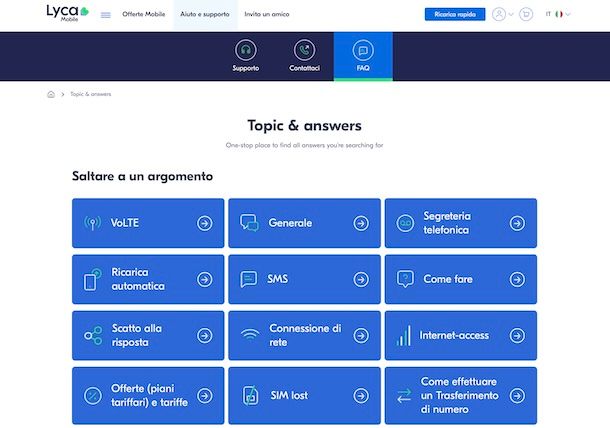Click the Connessione di rete wifi icon
This screenshot has height=428, width=610.
(250, 335)
